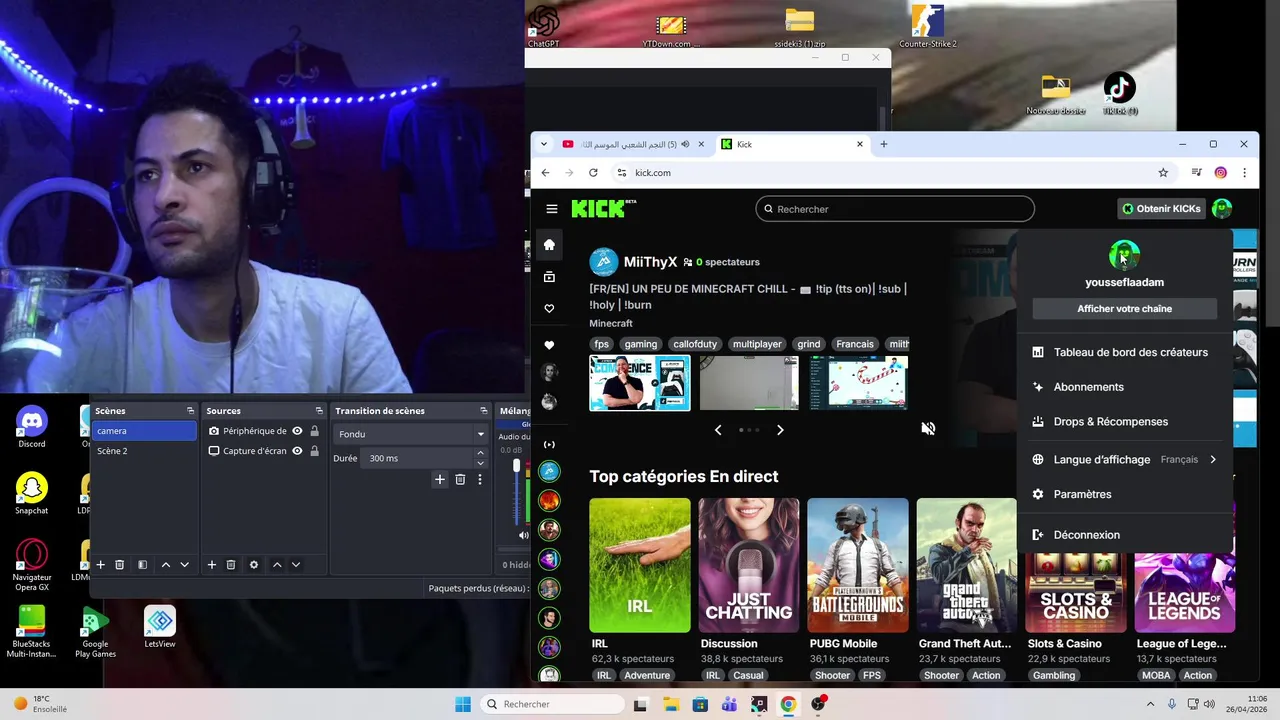This screenshot has height=720, width=1280.
Task: Undock the Transition de scènes panel
Action: tap(483, 411)
